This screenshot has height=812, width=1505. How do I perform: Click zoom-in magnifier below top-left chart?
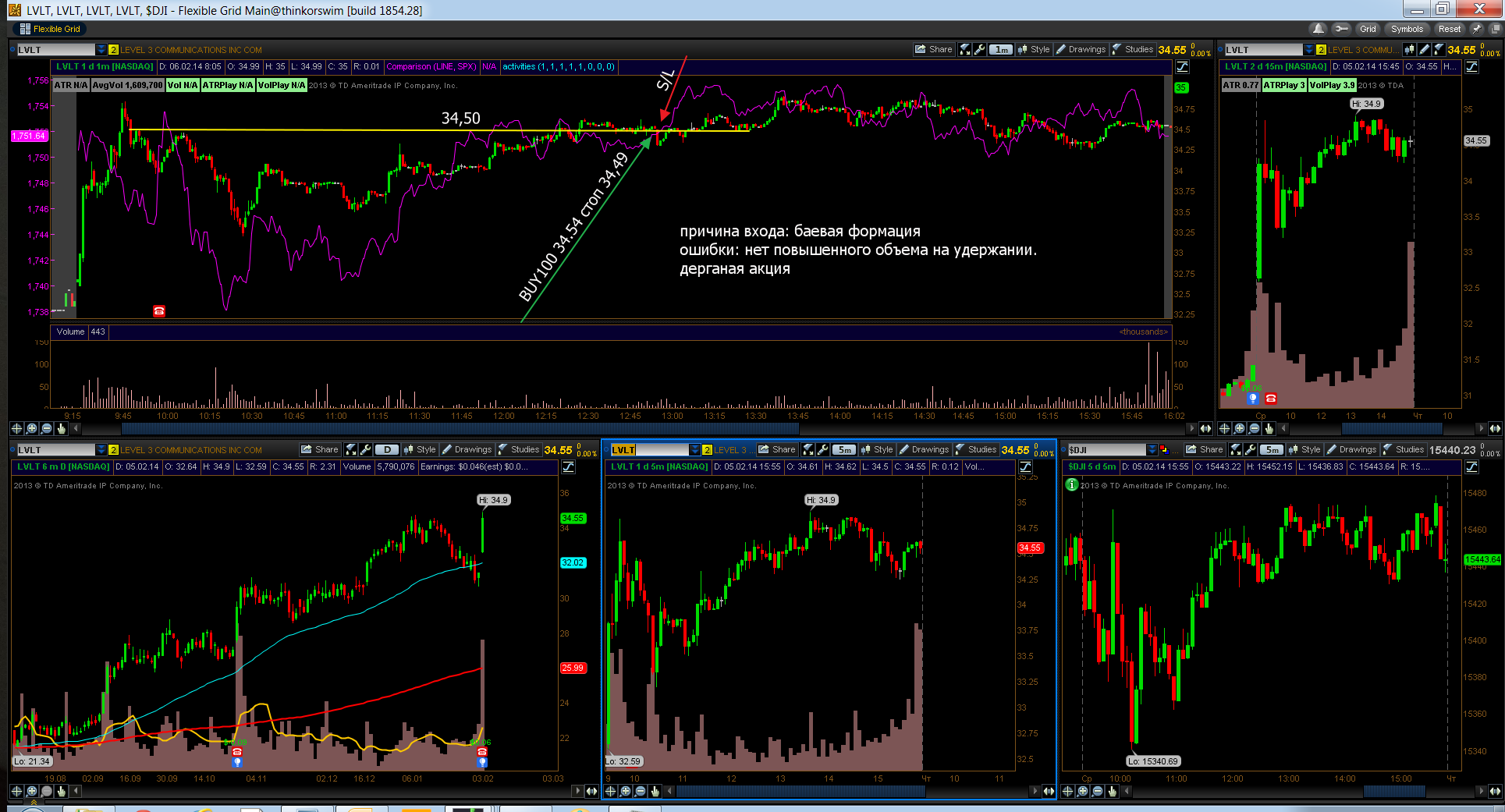[x=31, y=428]
